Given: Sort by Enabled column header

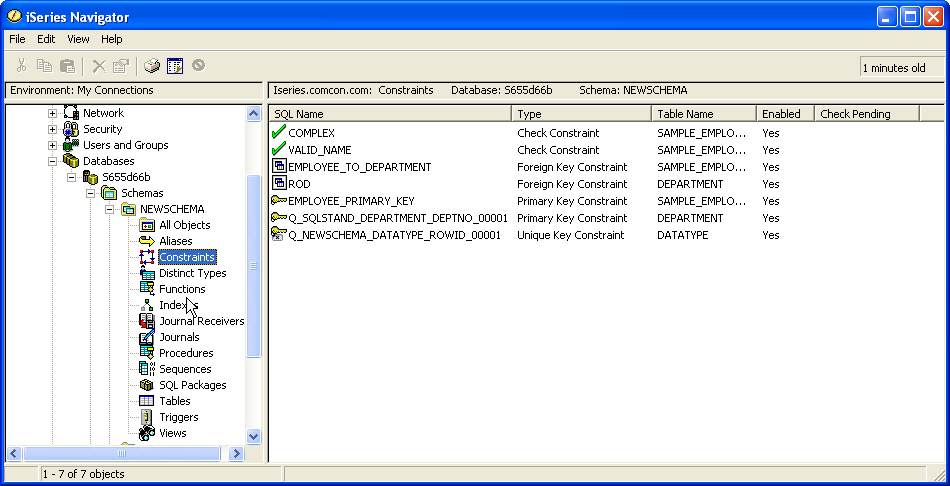Looking at the screenshot, I should tap(785, 113).
